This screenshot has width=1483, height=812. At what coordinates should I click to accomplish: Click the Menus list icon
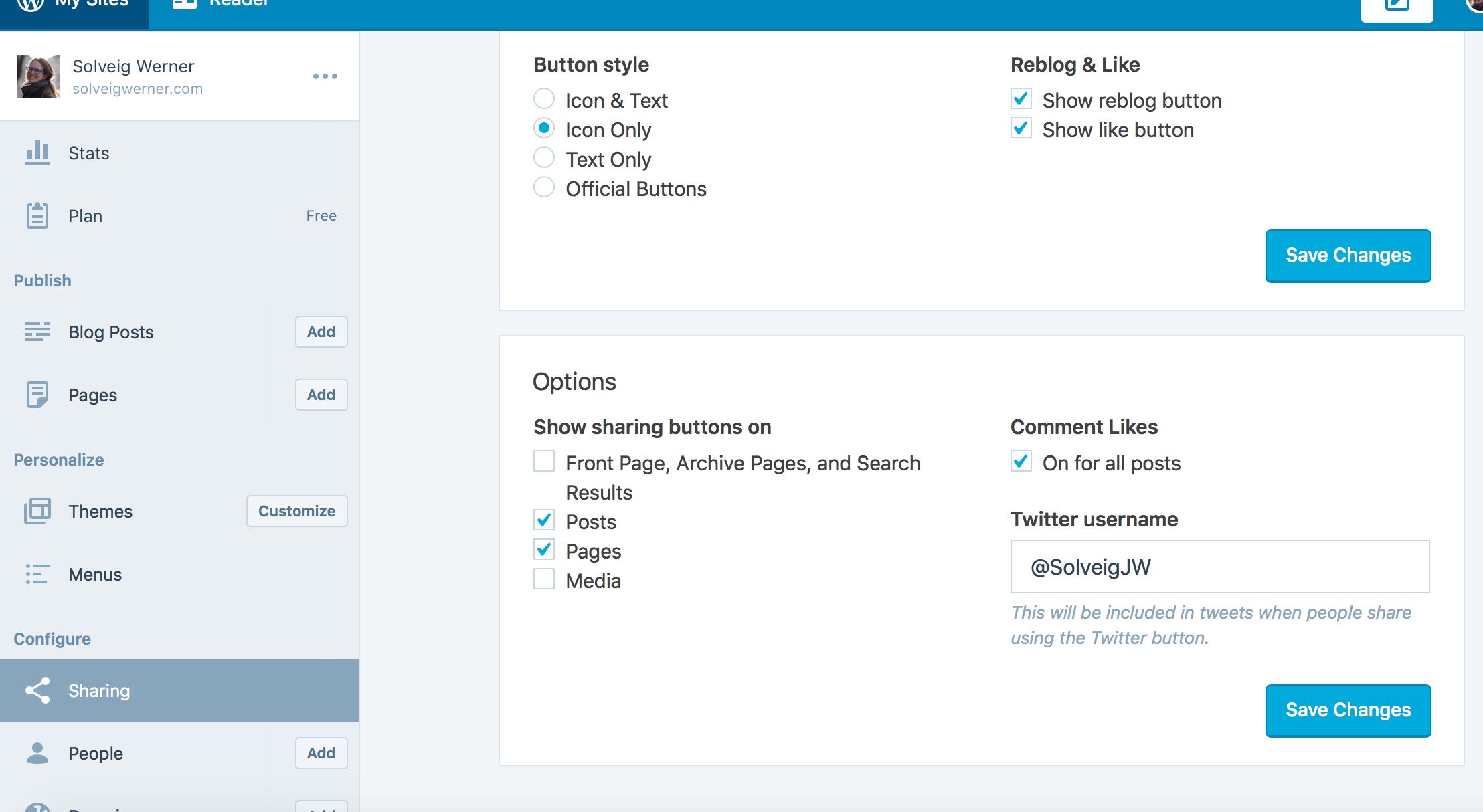tap(37, 574)
